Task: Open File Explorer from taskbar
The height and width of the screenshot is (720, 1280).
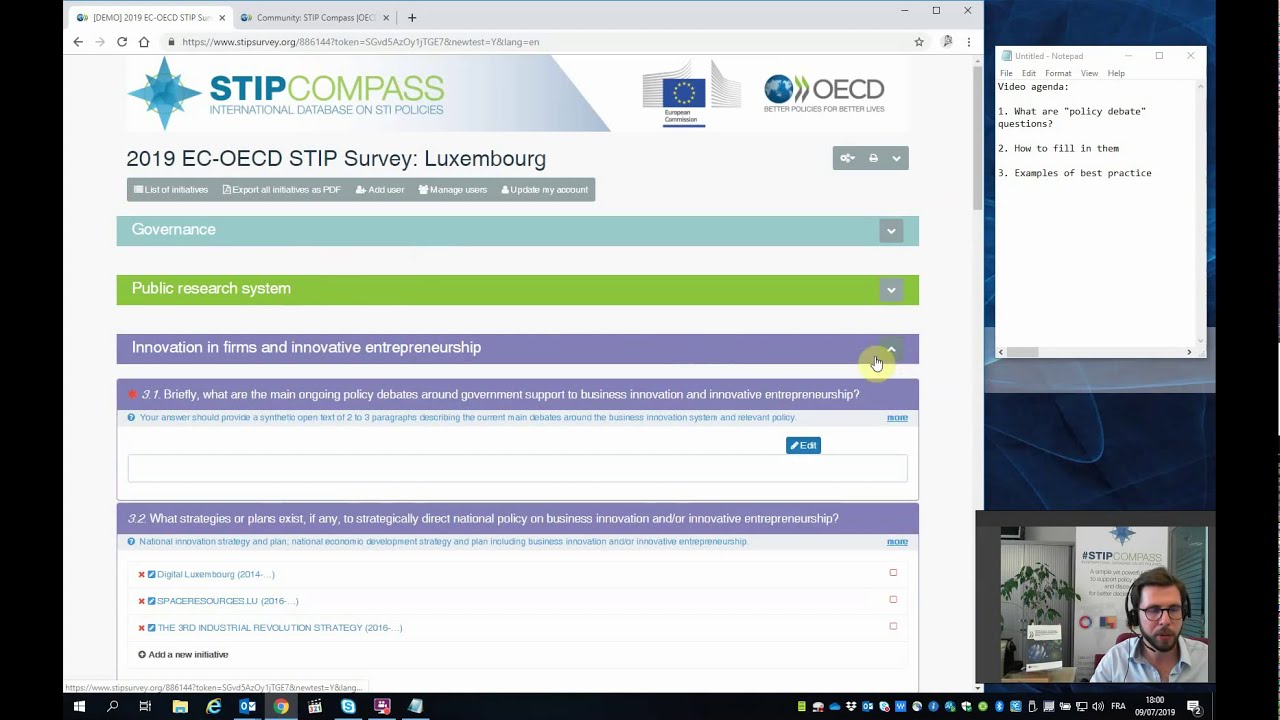Action: tap(180, 707)
